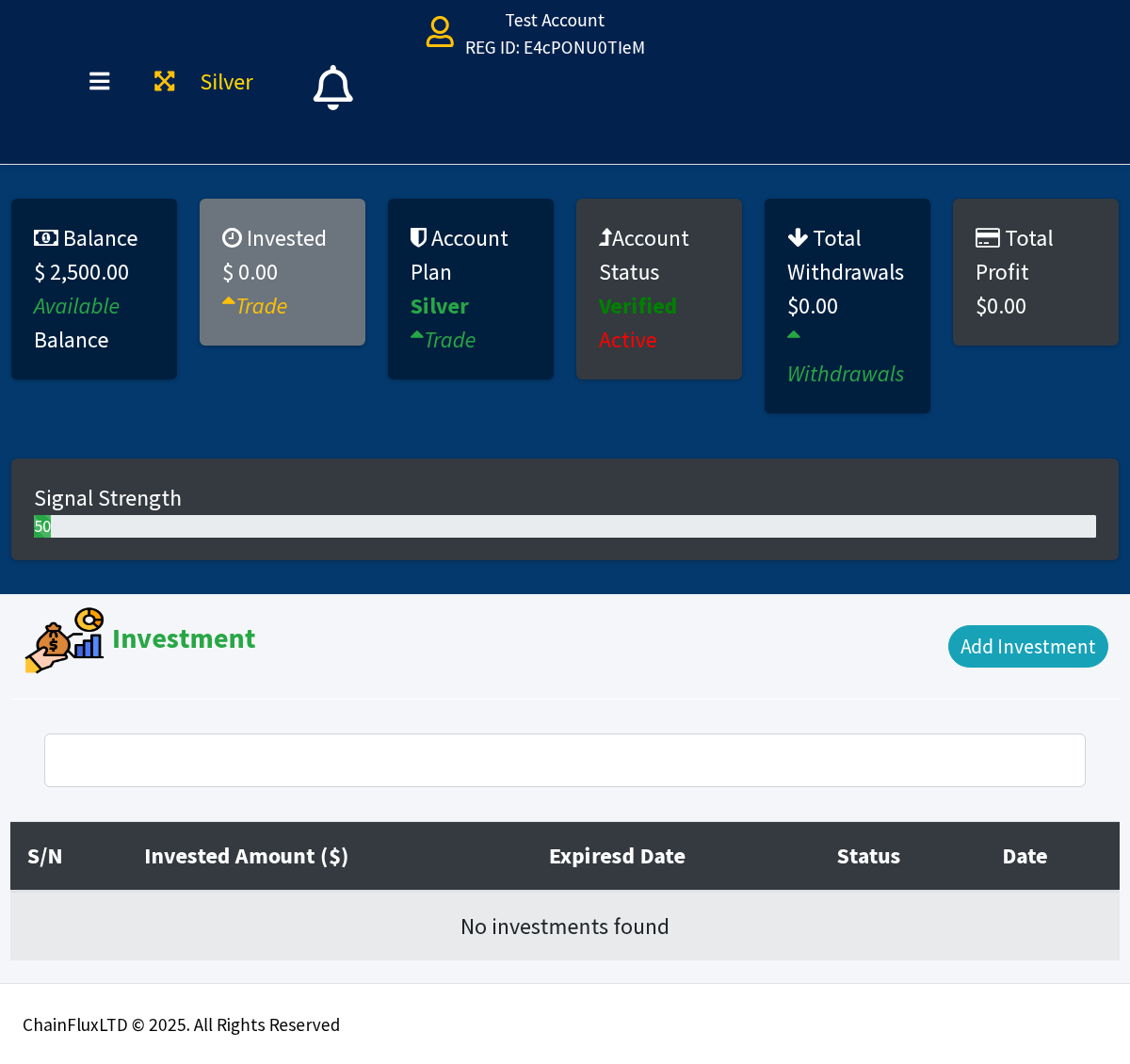Click the "$0.00" under Total Withdrawals

coord(813,306)
